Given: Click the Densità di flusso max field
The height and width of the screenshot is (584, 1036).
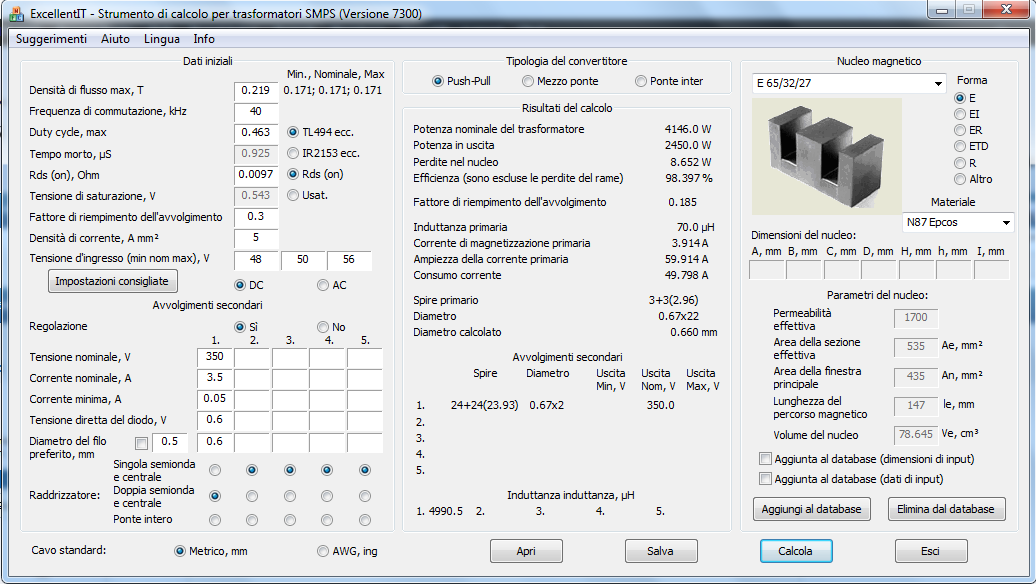Looking at the screenshot, I should click(256, 91).
